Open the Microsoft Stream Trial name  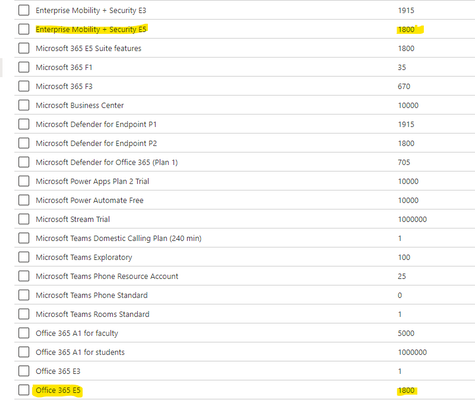click(73, 219)
